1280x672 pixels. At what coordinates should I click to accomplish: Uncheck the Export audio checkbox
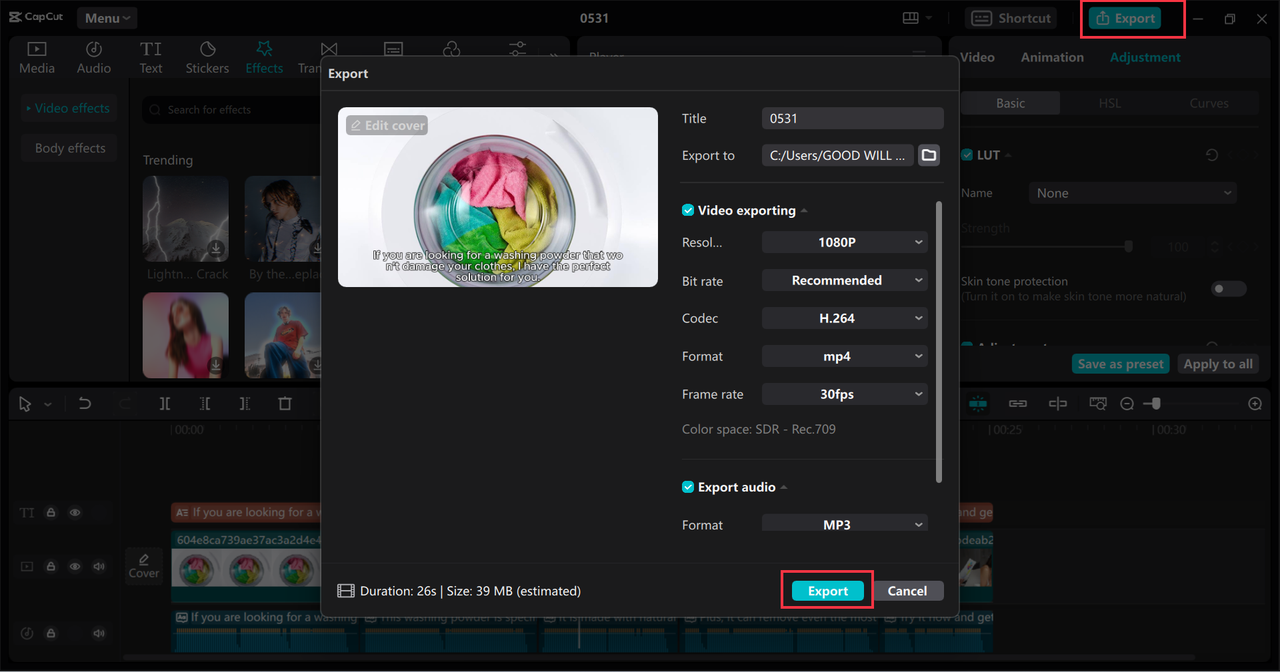point(688,487)
